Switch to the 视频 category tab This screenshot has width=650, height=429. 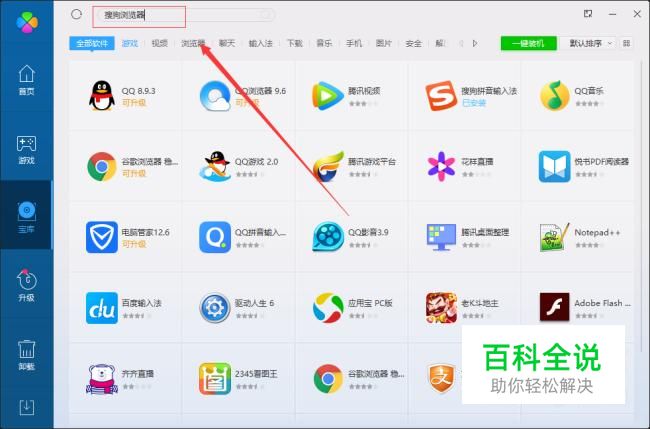pyautogui.click(x=160, y=43)
